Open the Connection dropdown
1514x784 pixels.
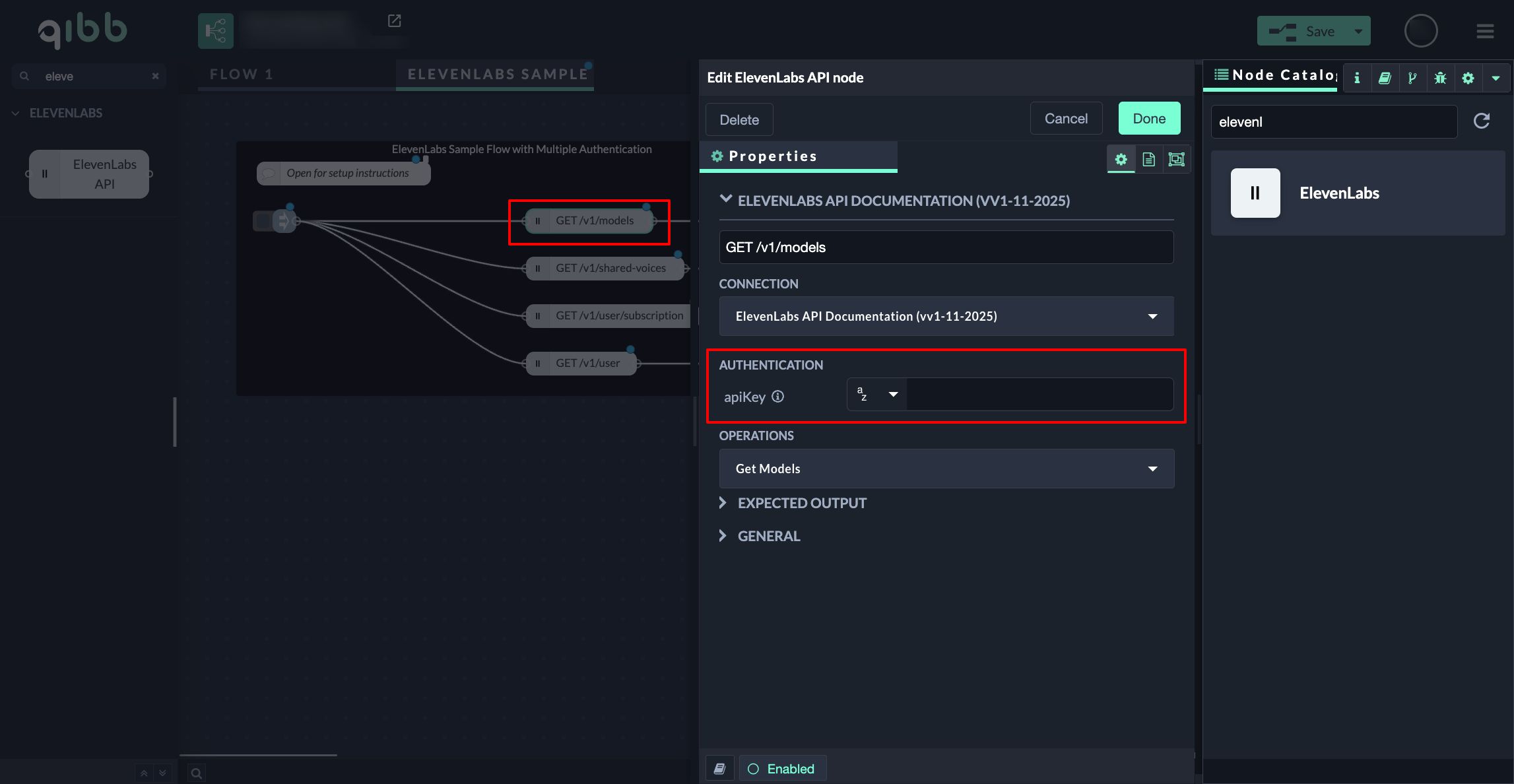(946, 316)
